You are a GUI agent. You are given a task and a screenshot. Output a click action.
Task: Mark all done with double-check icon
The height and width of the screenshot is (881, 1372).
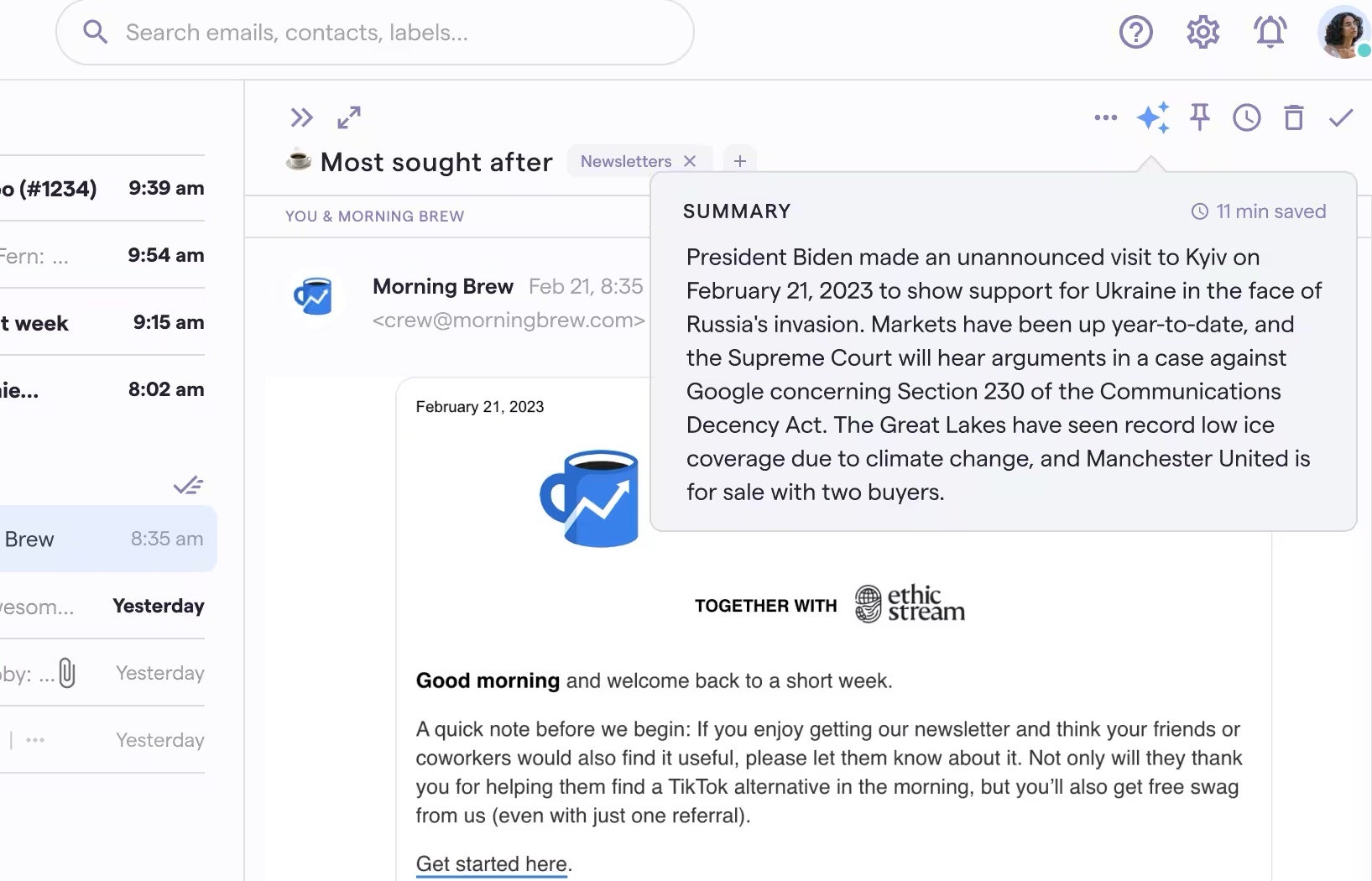189,485
